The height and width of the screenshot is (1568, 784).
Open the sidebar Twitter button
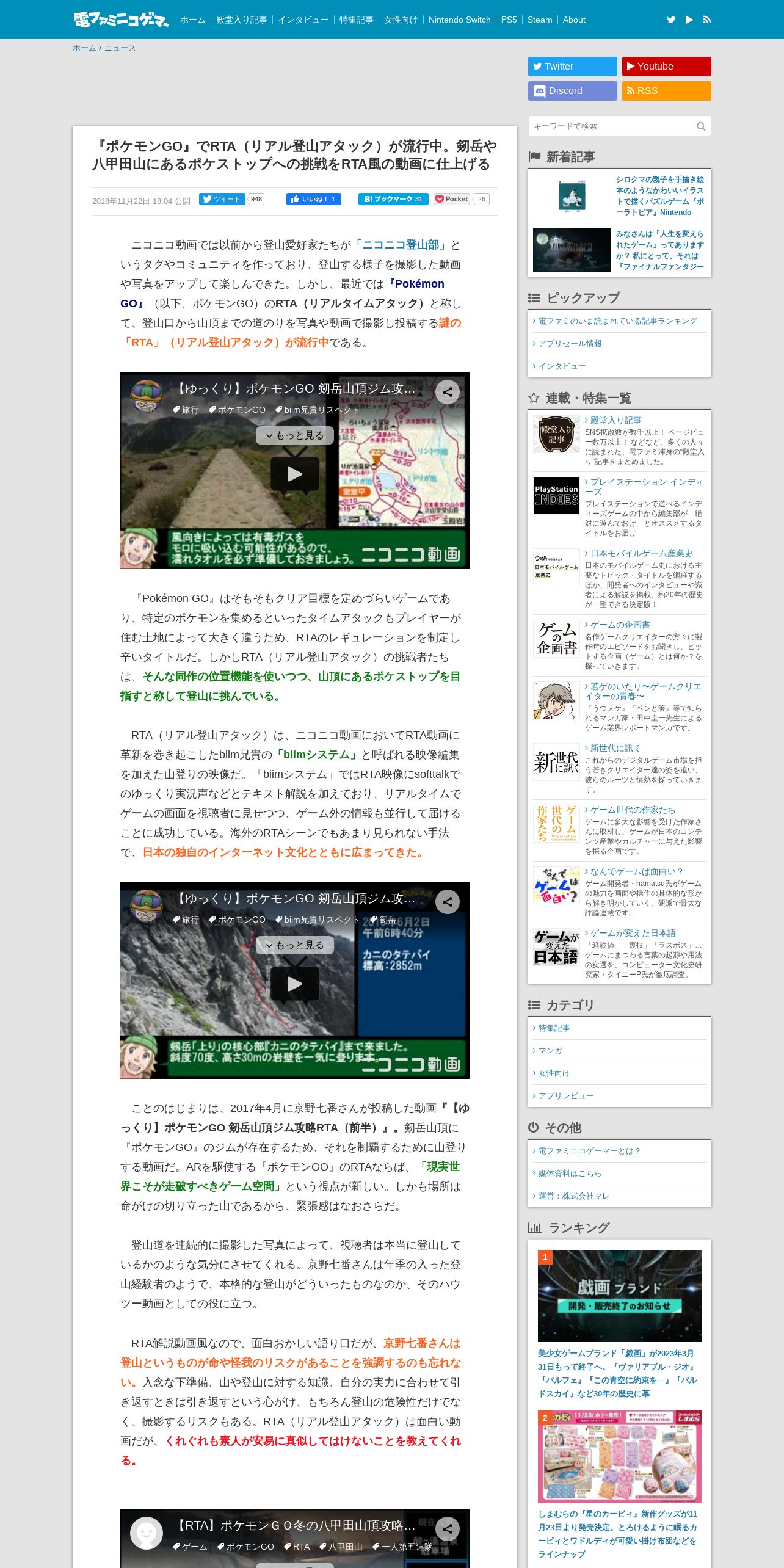[573, 67]
